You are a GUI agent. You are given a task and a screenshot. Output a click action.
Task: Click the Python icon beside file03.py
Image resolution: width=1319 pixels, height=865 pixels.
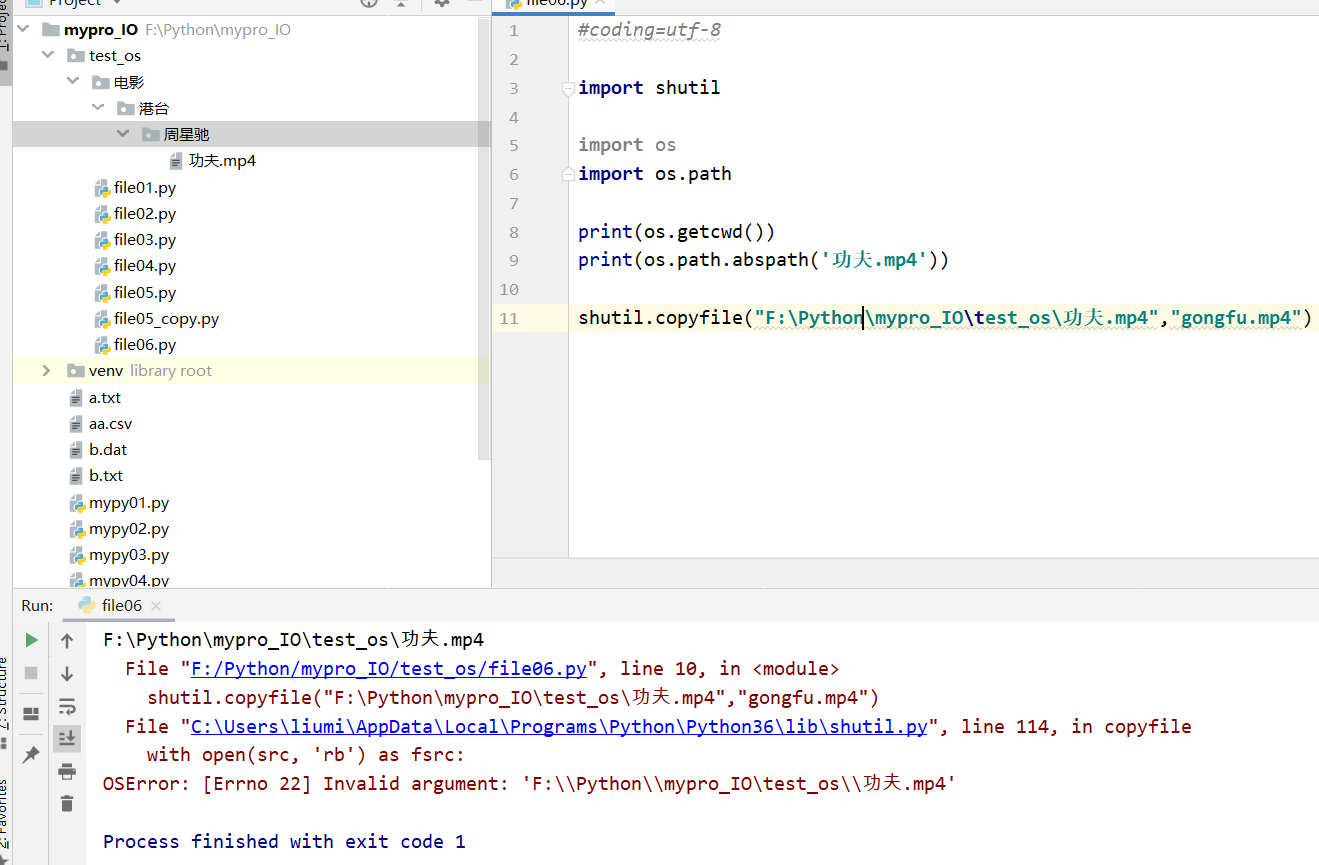(102, 240)
